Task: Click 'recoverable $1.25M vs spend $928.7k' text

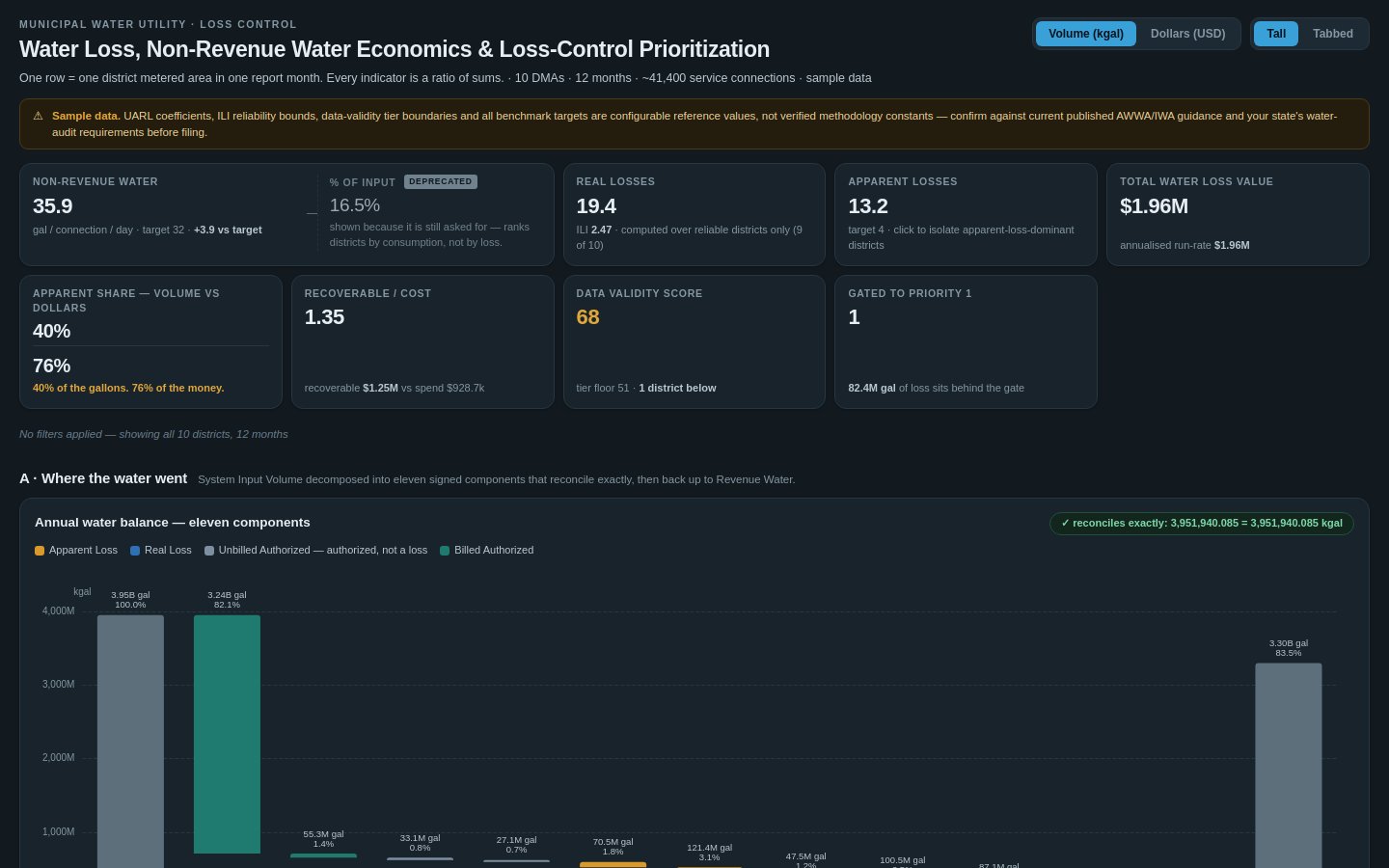Action: pyautogui.click(x=395, y=388)
